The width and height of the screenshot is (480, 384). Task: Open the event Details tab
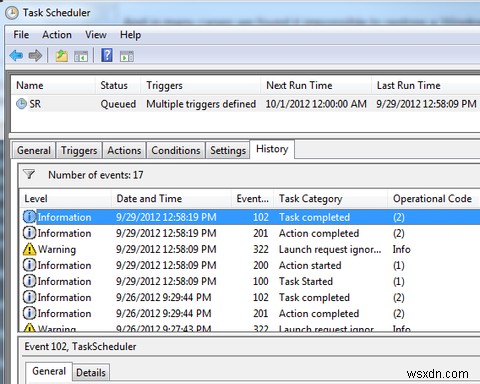[x=91, y=372]
